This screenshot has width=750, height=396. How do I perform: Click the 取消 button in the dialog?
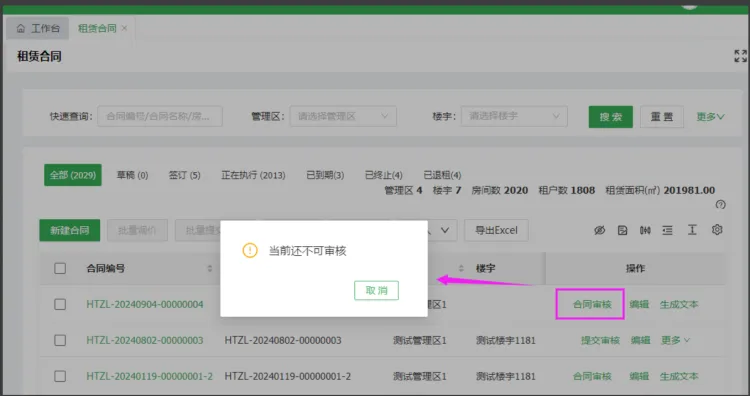[376, 290]
